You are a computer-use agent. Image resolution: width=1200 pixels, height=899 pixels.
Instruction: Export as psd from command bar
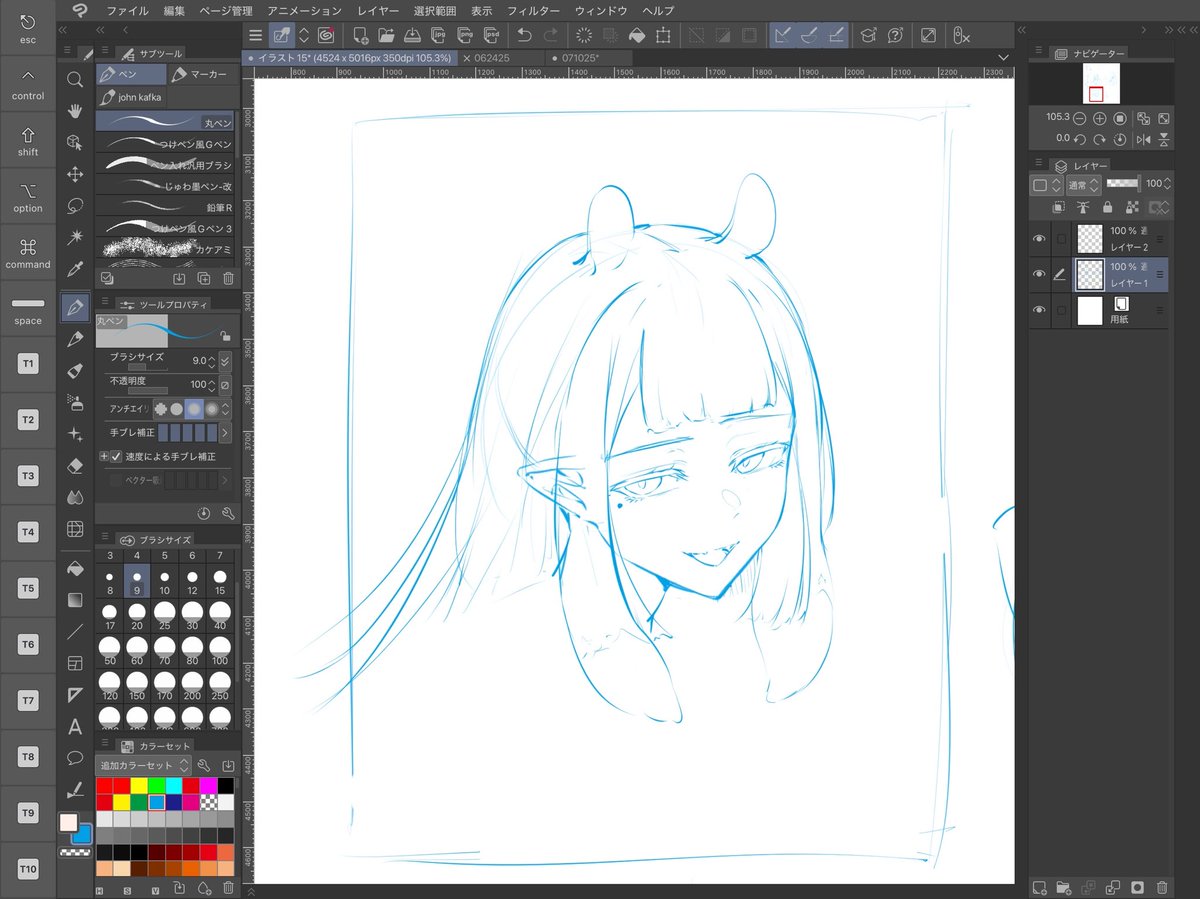pos(491,35)
